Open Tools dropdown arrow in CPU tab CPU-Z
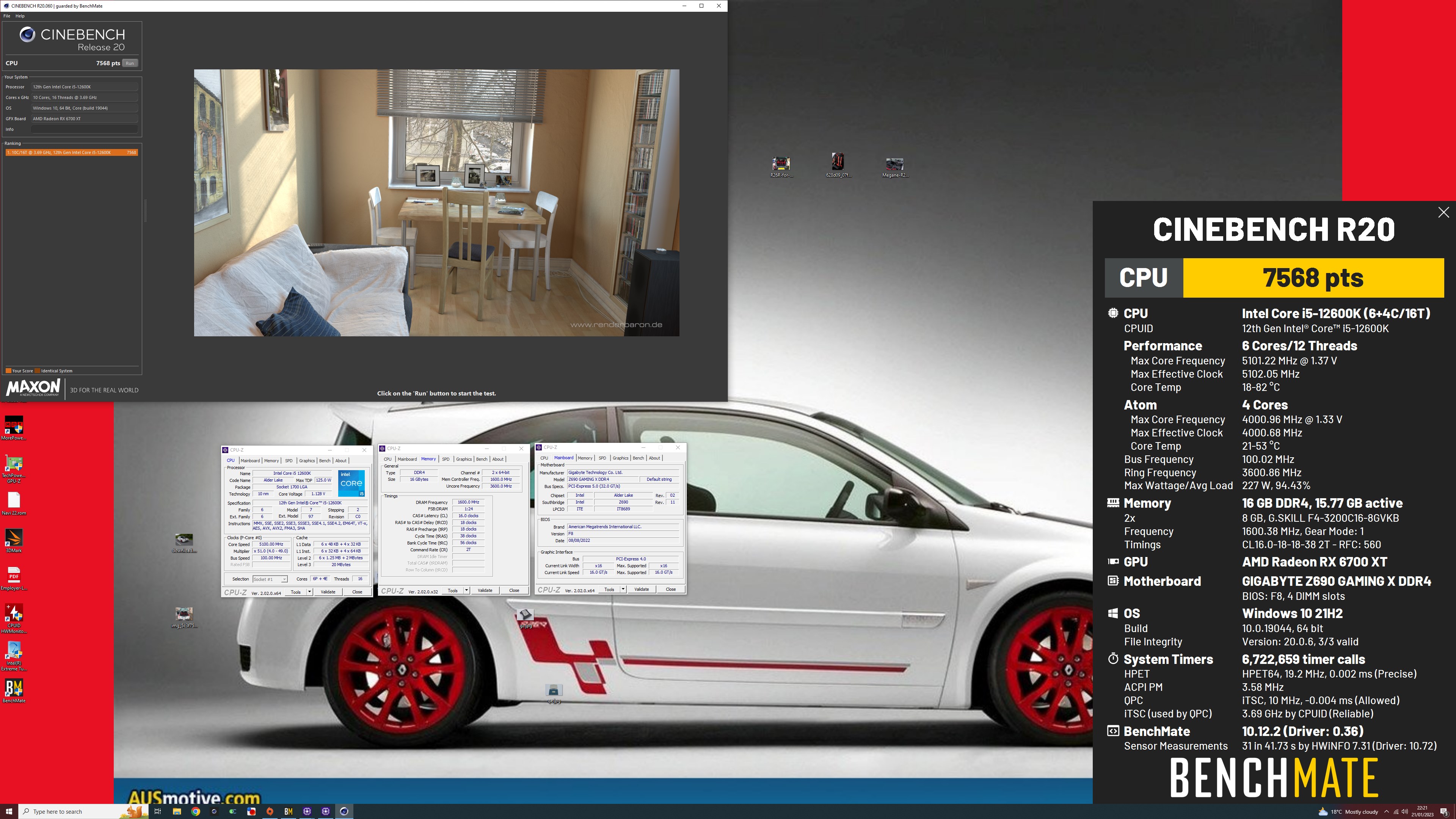 pos(309,592)
